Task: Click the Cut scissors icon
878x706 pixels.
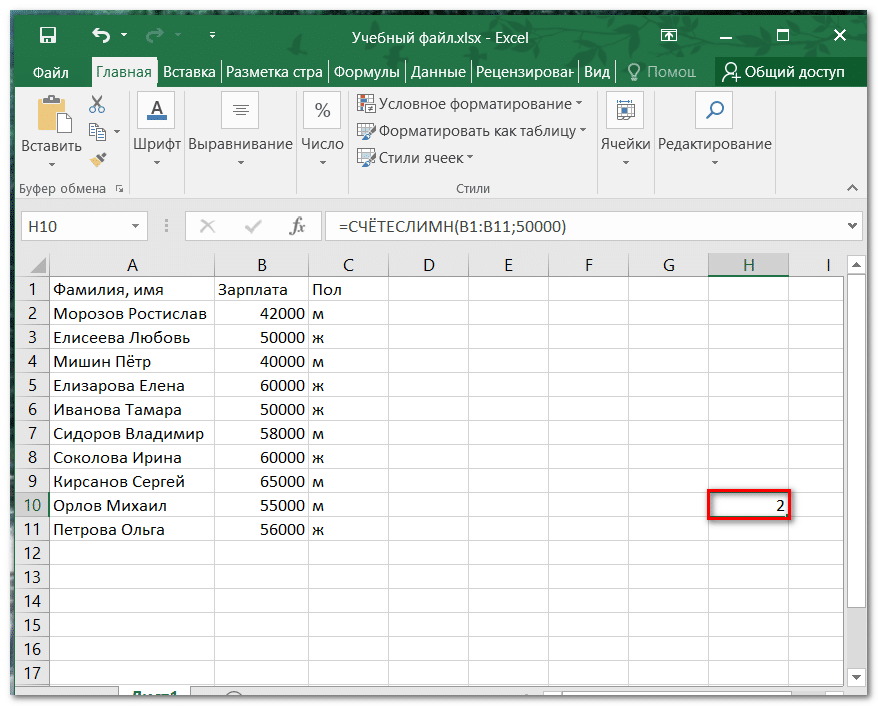Action: [x=97, y=104]
